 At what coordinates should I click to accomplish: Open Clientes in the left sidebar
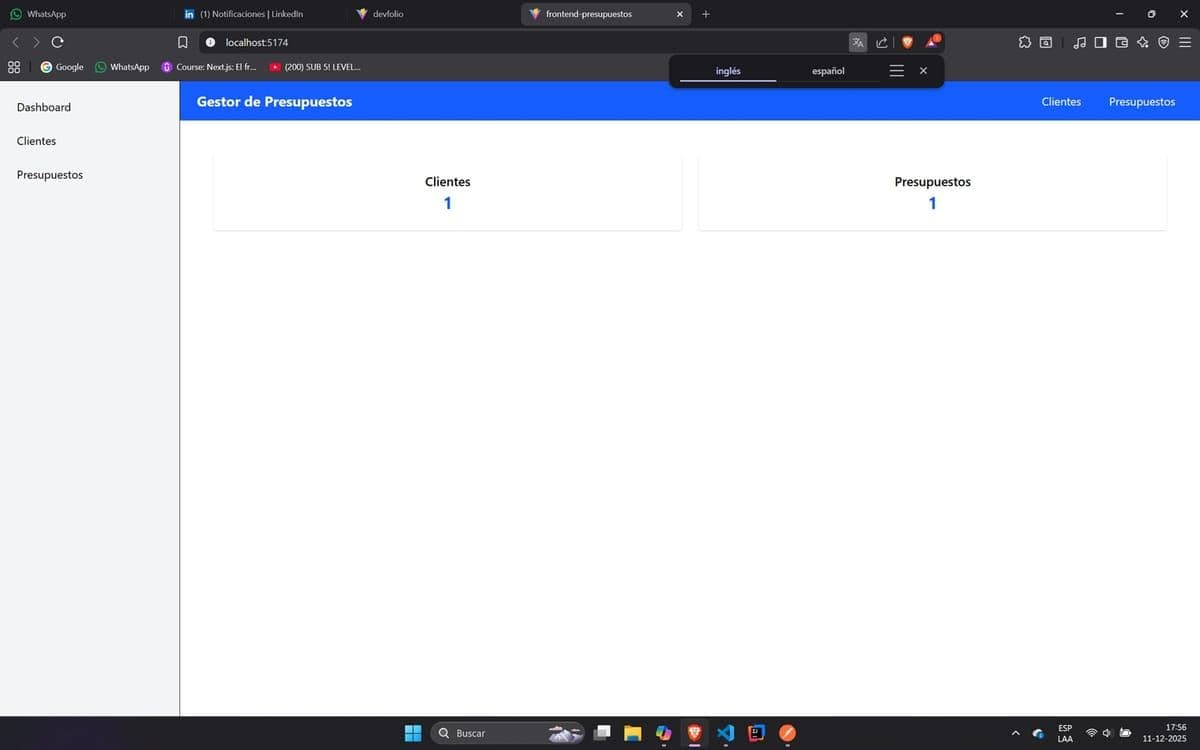point(37,141)
